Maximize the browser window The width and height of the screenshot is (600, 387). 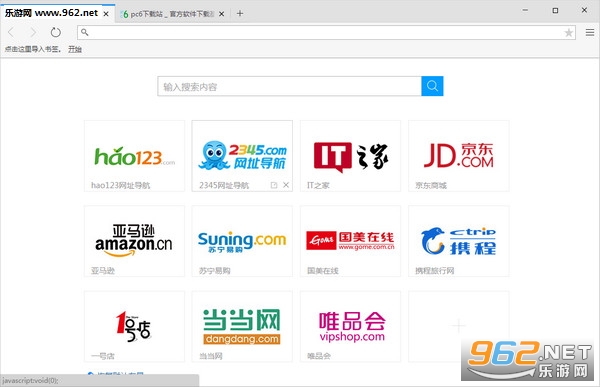tap(555, 10)
